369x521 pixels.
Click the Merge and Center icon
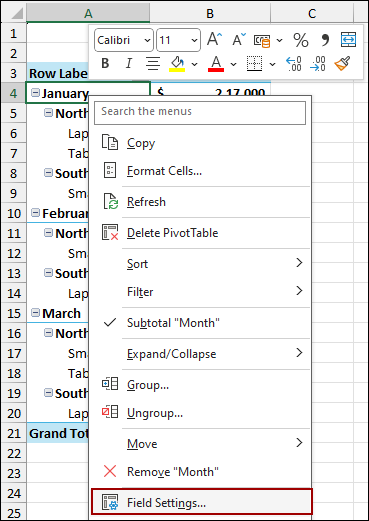click(348, 40)
